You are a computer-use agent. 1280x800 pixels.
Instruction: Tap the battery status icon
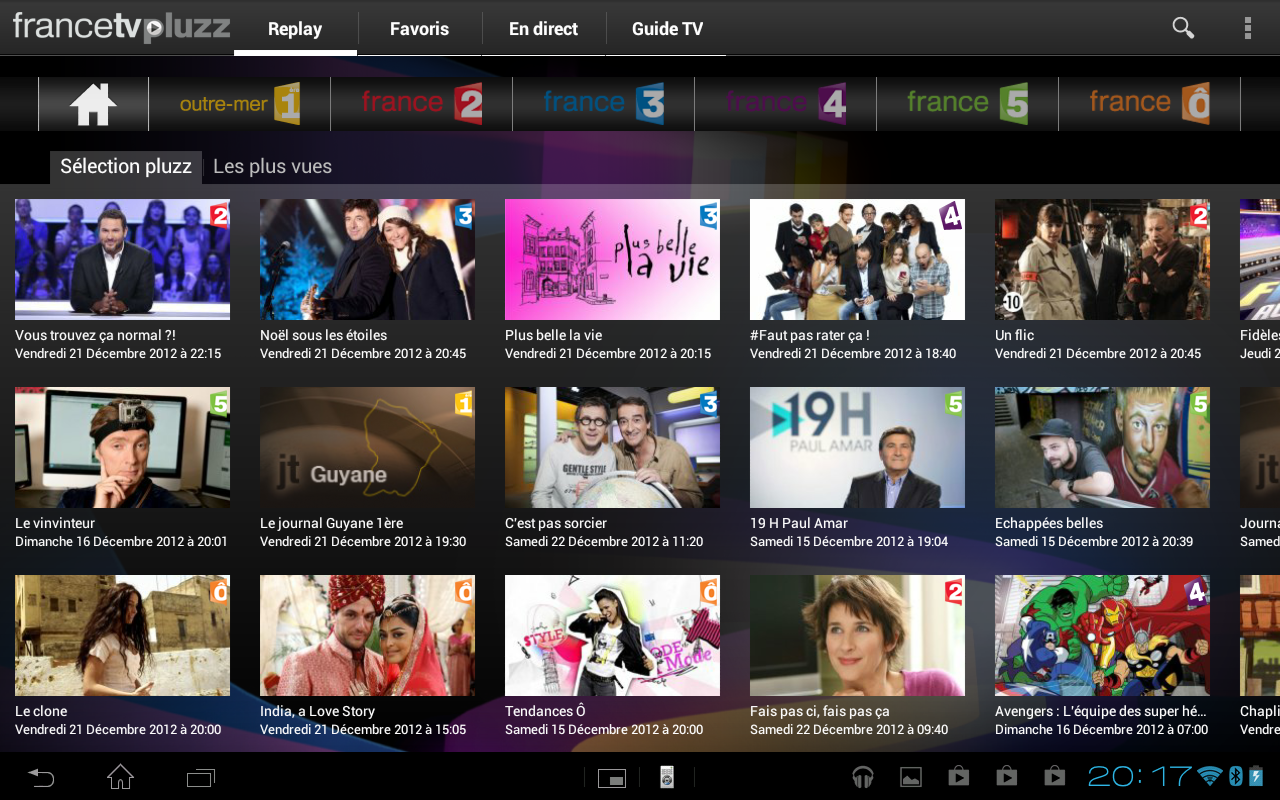pyautogui.click(x=1256, y=776)
